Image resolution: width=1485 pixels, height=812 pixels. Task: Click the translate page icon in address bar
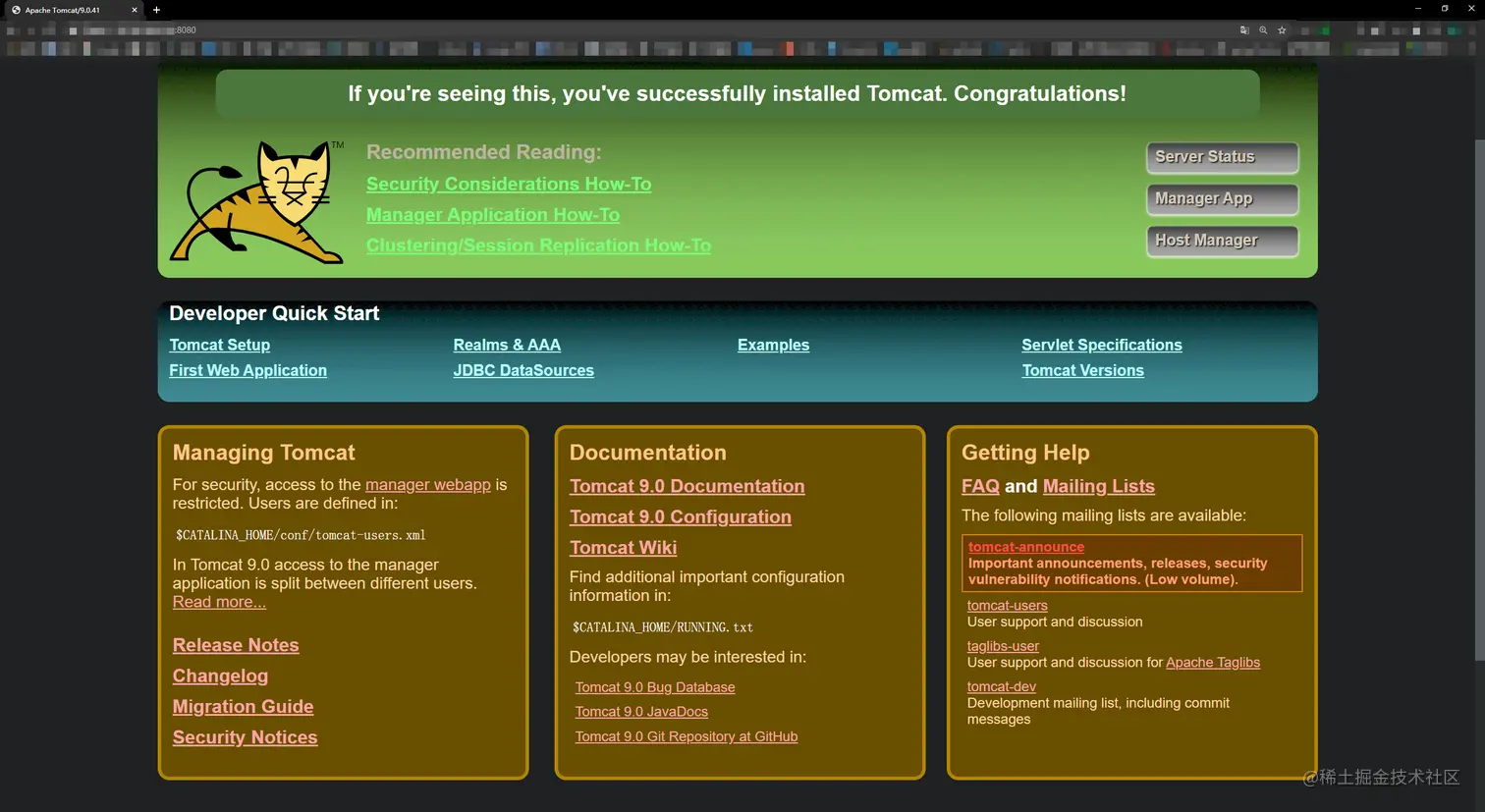point(1244,30)
